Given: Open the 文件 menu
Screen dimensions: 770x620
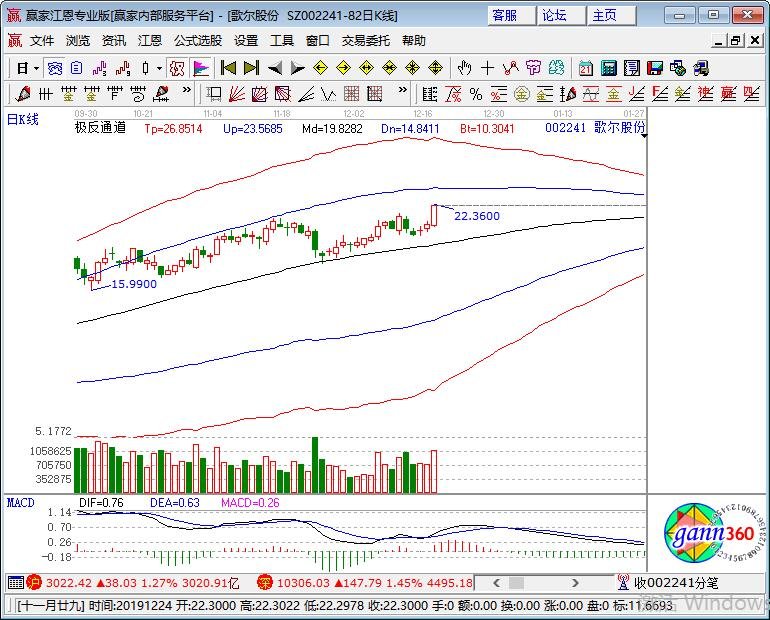Looking at the screenshot, I should tap(42, 41).
